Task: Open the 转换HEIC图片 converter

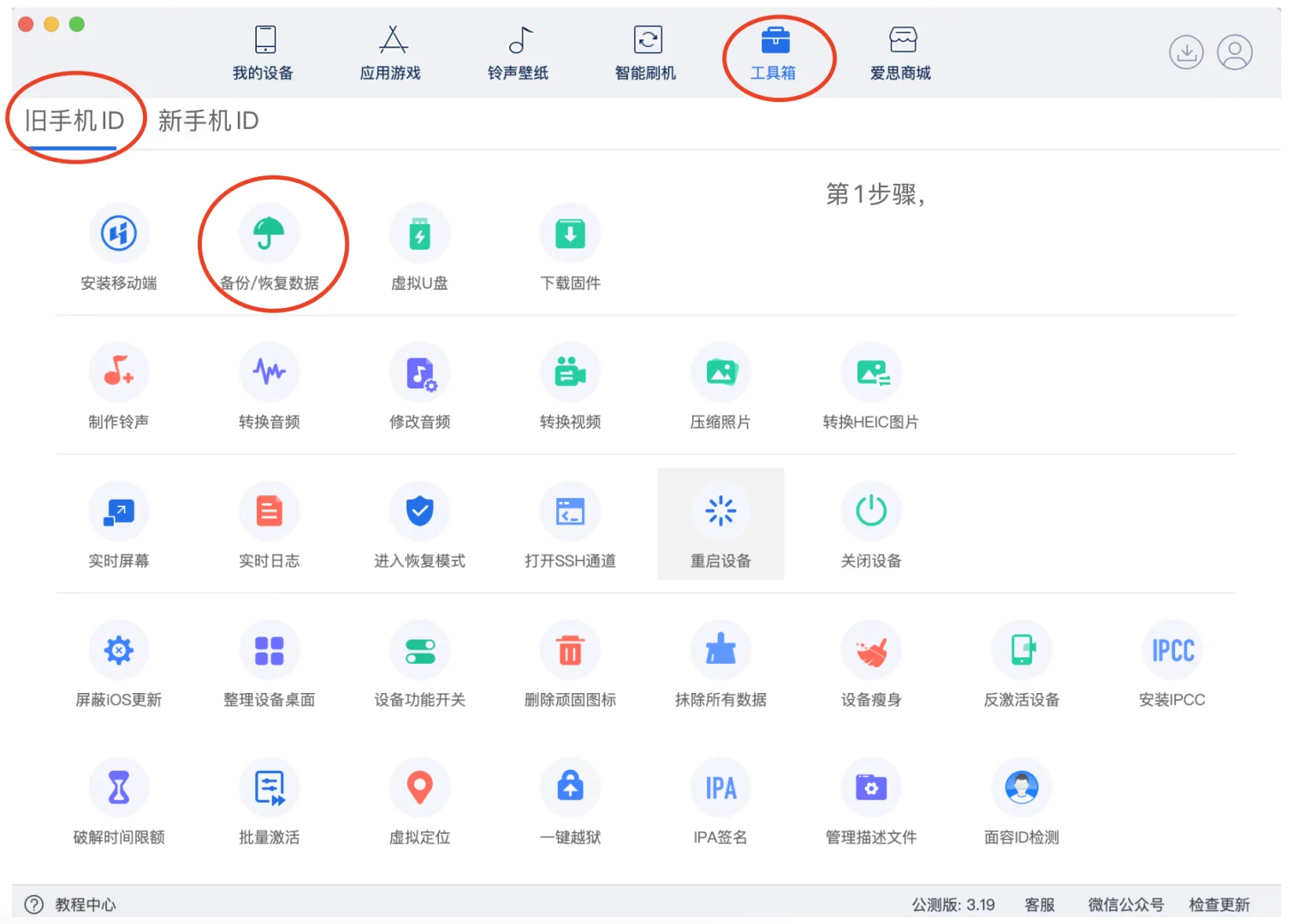Action: point(871,387)
